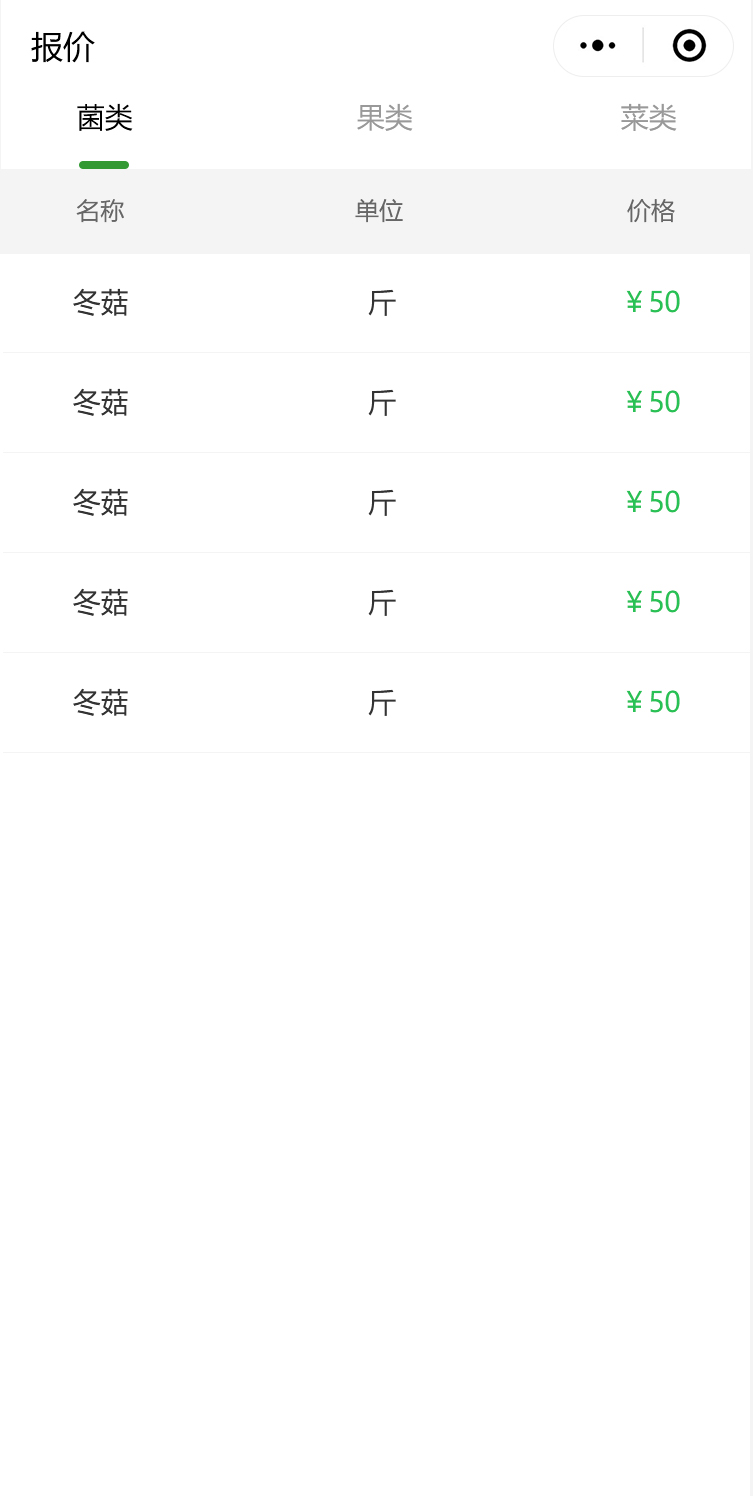Select 冬菇 name in the first row
Viewport: 753px width, 1496px height.
101,302
